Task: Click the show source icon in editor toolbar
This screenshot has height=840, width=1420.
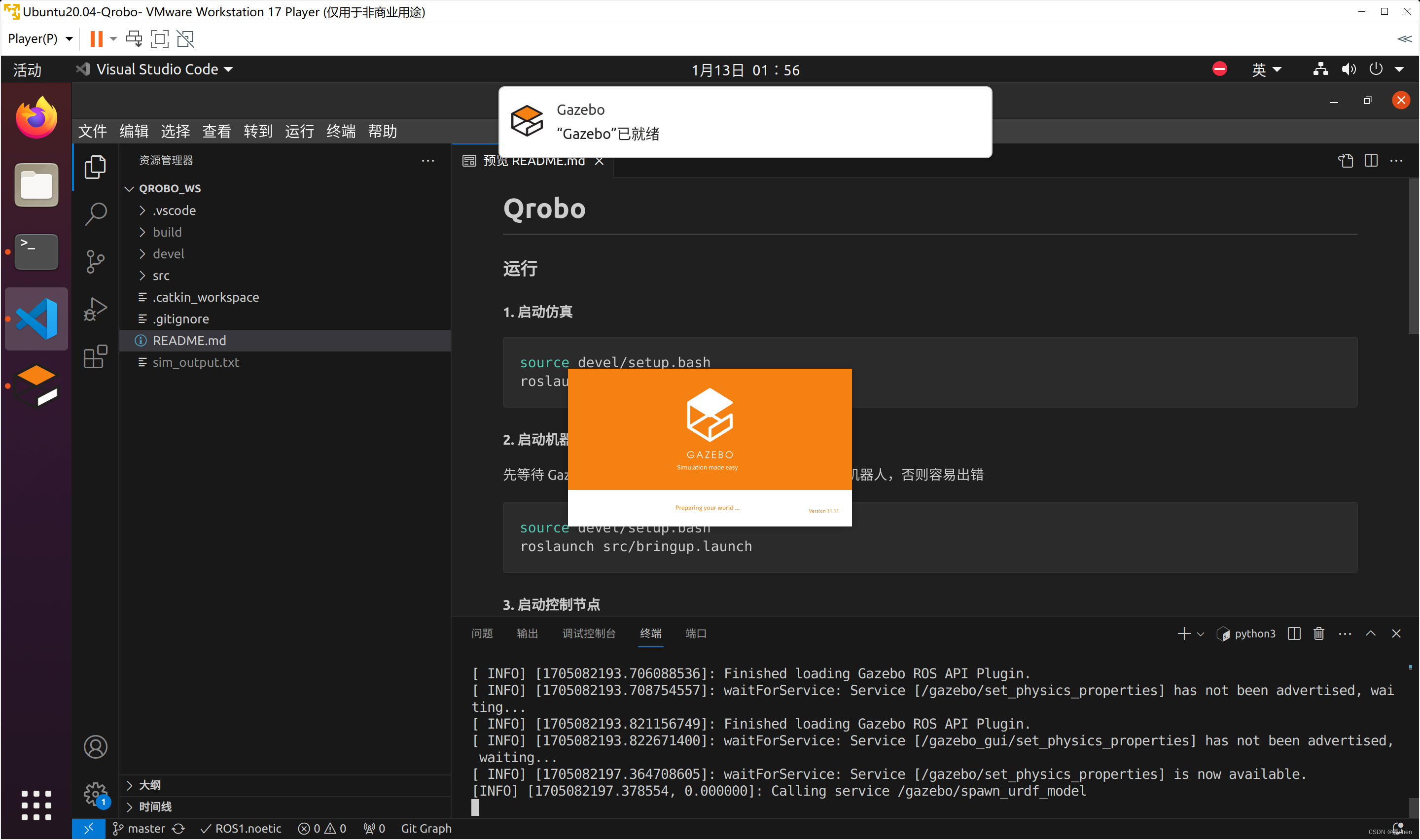Action: 1345,161
